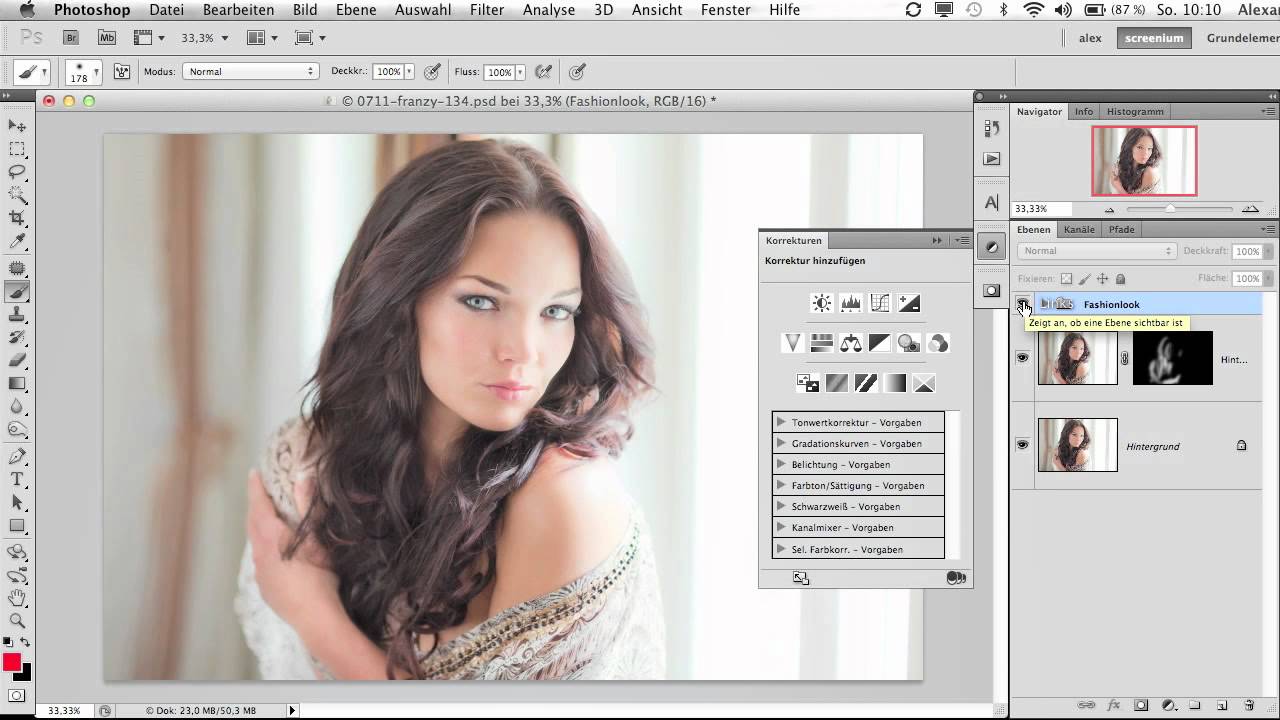Screen dimensions: 1280x720
Task: Select the Brush tool in the toolbox
Action: pyautogui.click(x=17, y=292)
